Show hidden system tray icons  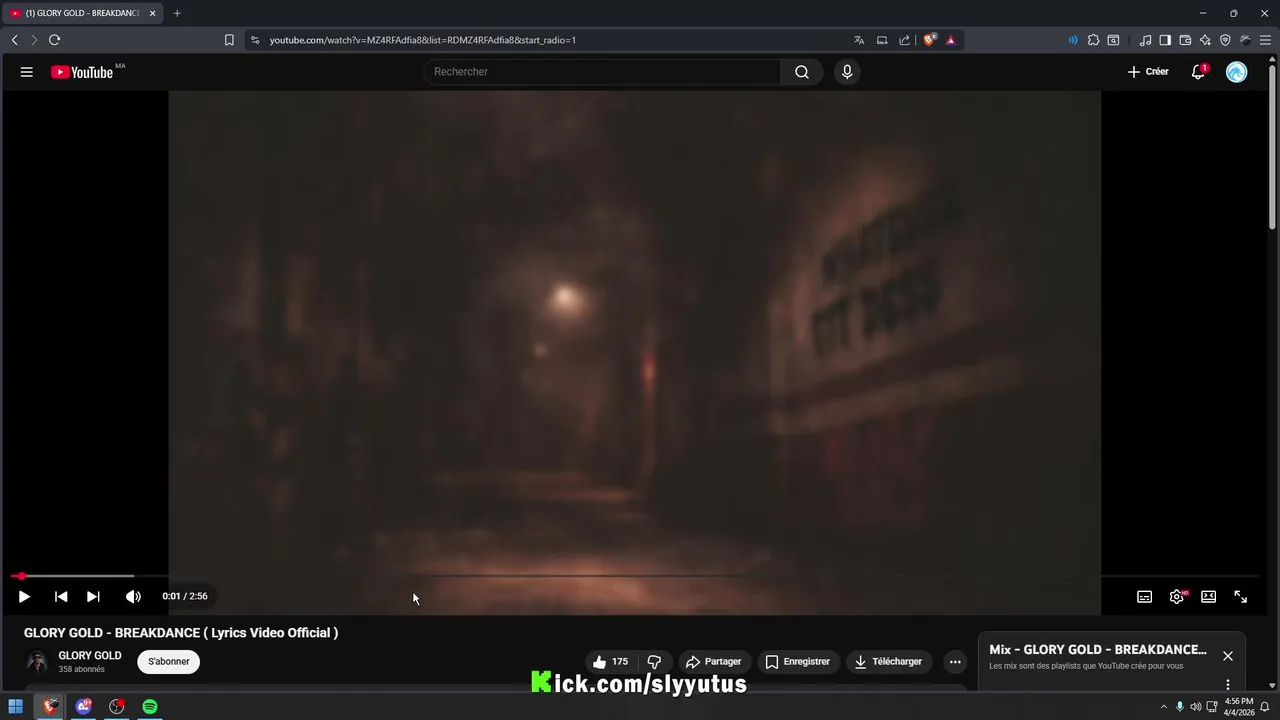click(x=1163, y=707)
